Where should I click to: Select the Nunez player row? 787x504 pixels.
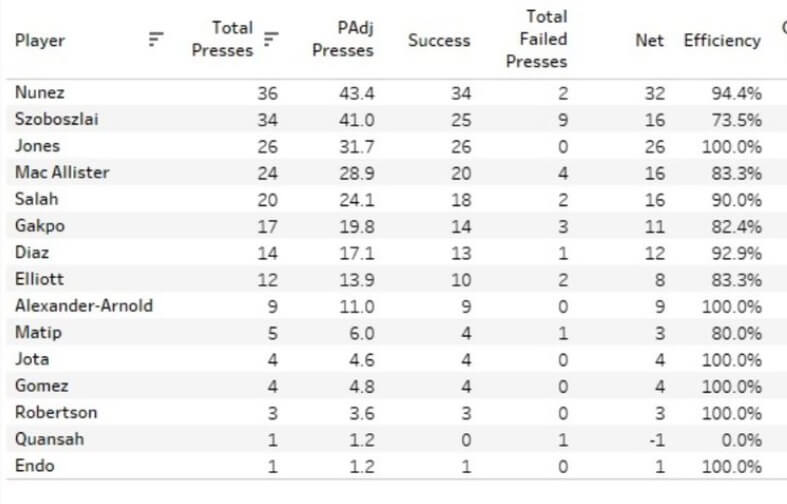[389, 93]
